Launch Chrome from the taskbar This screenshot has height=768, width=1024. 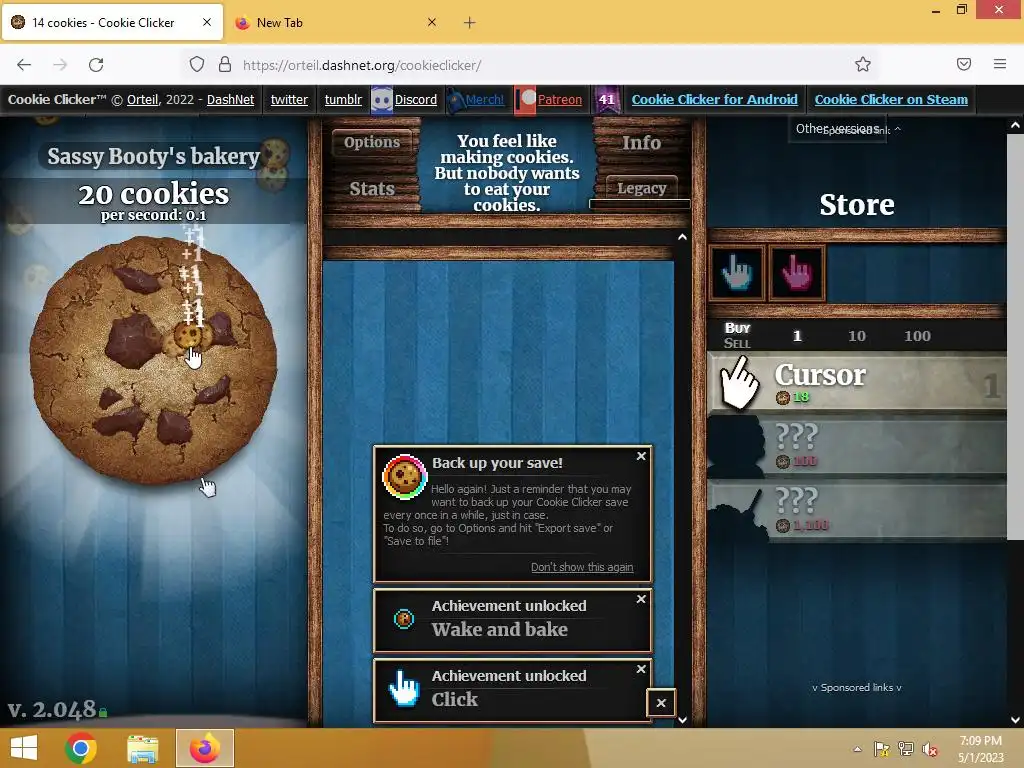pyautogui.click(x=81, y=748)
